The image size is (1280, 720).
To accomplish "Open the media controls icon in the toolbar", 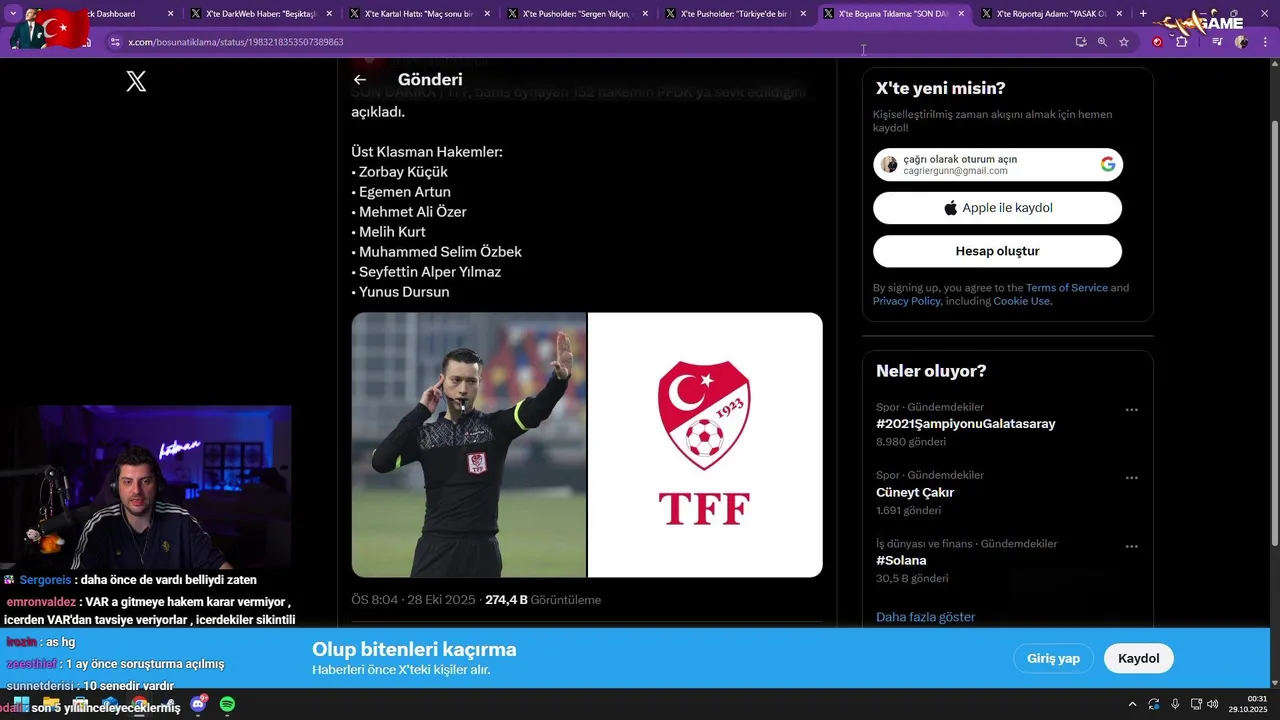I will [1217, 42].
